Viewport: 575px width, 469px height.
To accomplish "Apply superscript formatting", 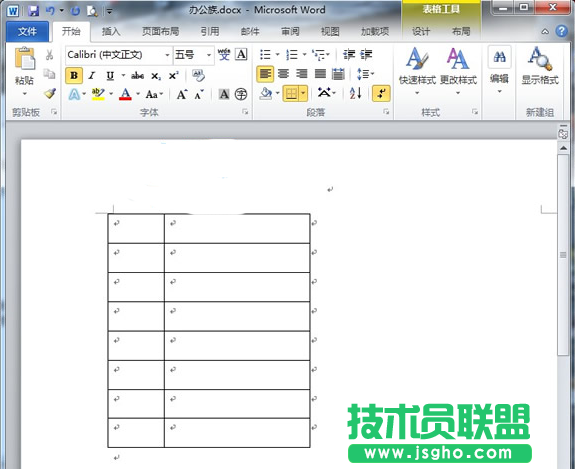I will pyautogui.click(x=173, y=76).
